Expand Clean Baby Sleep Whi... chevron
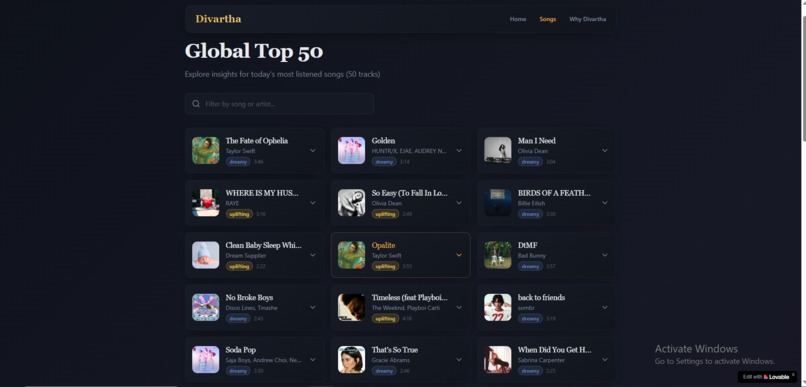The width and height of the screenshot is (806, 387). [x=313, y=255]
